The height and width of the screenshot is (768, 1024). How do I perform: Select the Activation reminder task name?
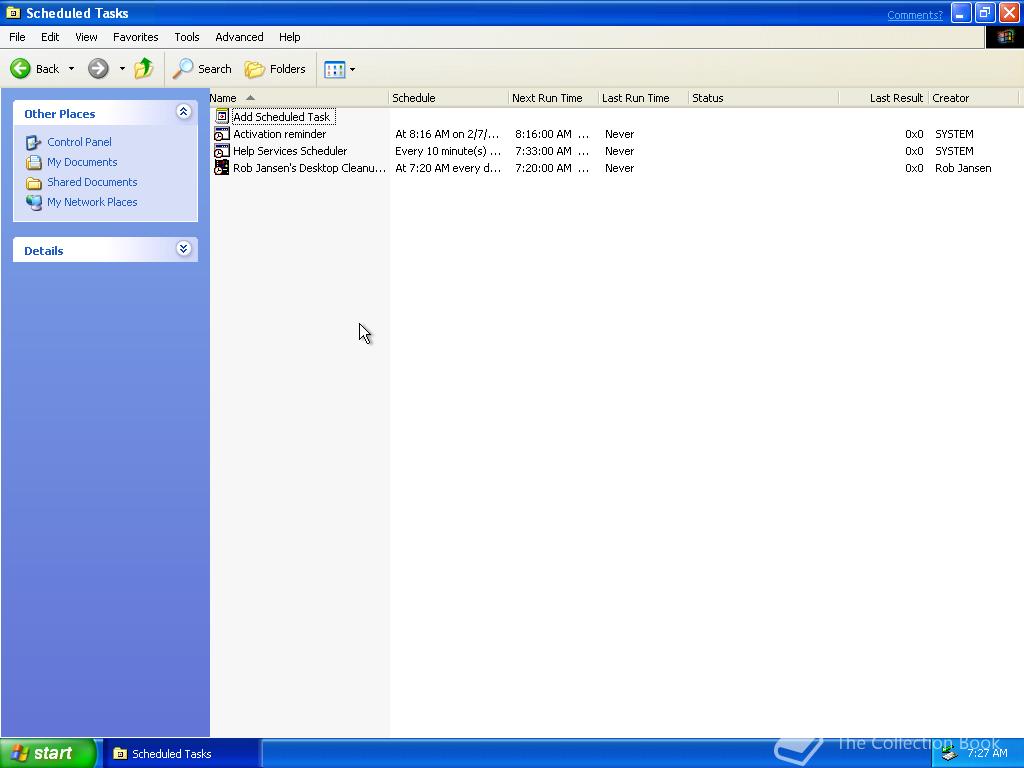pyautogui.click(x=280, y=134)
